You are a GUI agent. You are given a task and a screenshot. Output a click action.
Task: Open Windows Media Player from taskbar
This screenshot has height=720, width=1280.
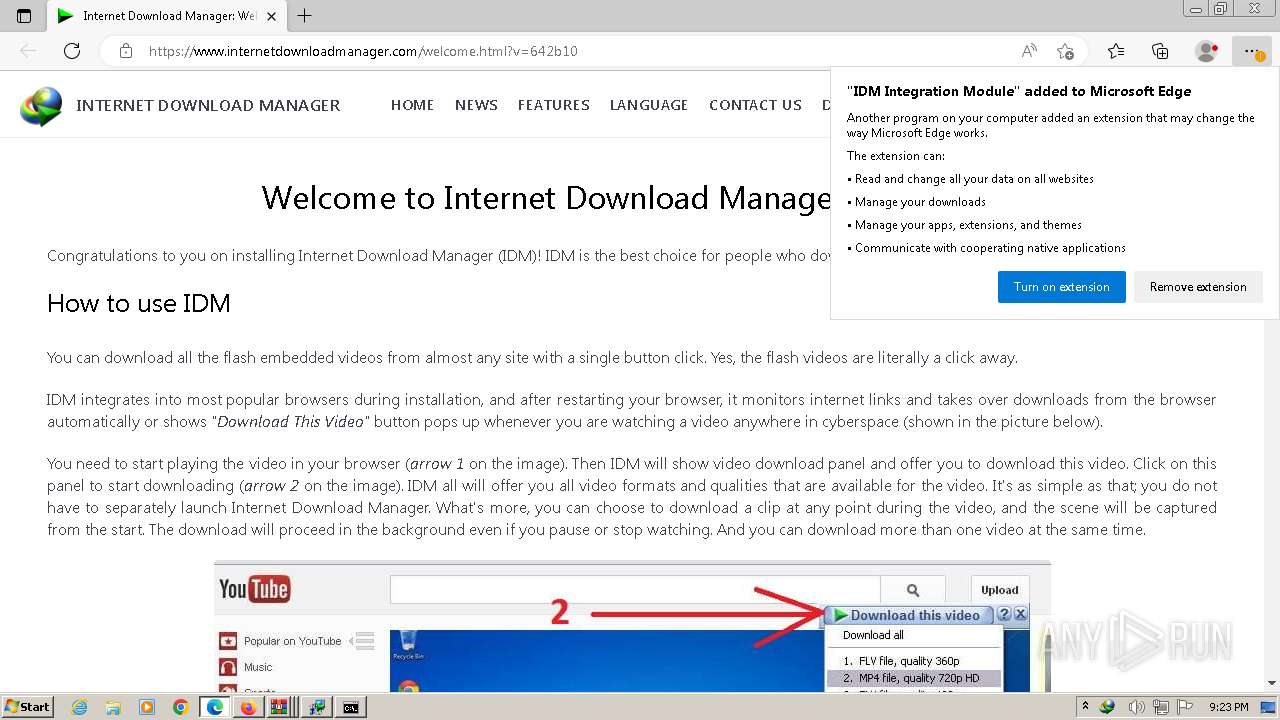pos(147,707)
